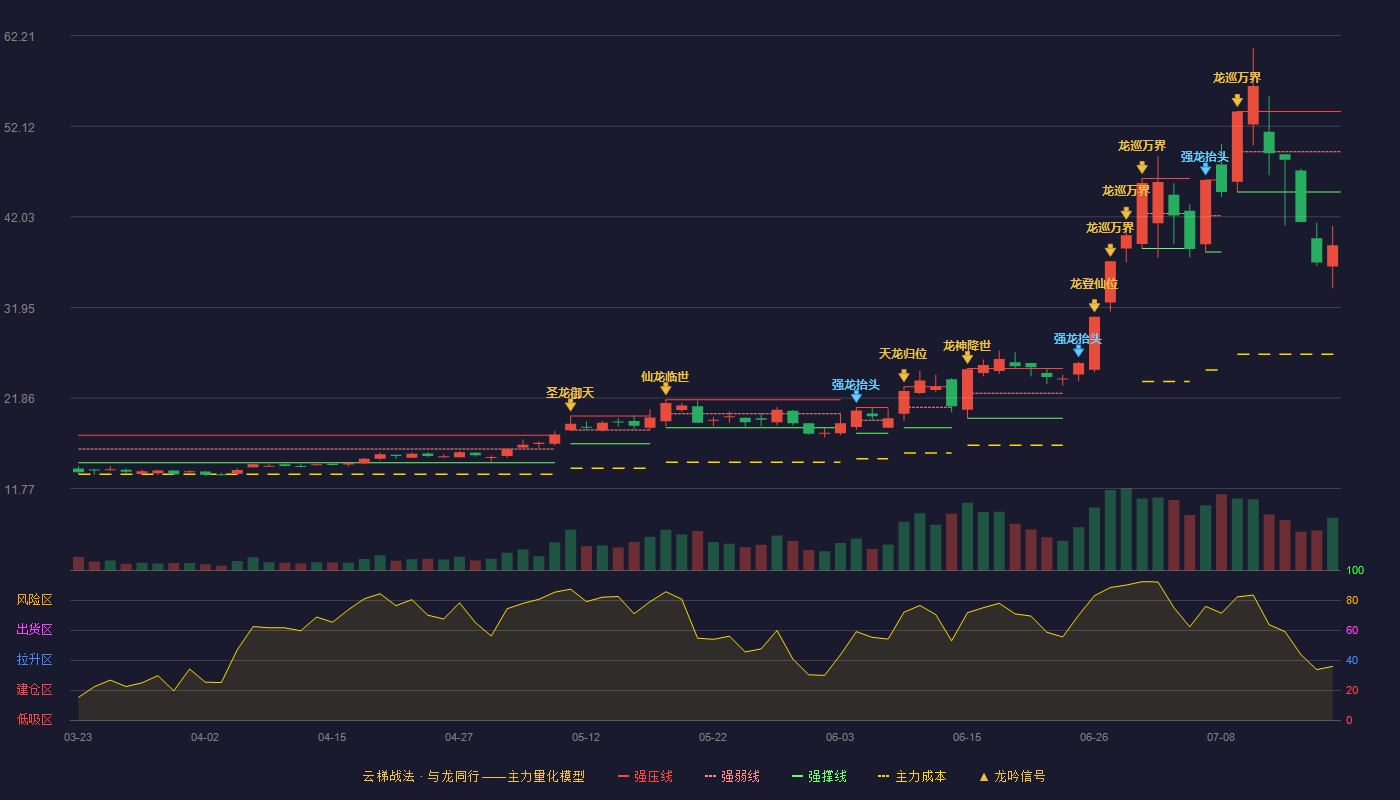Click the 龙吟信号 triangle legend icon
This screenshot has height=800, width=1400.
pos(984,776)
